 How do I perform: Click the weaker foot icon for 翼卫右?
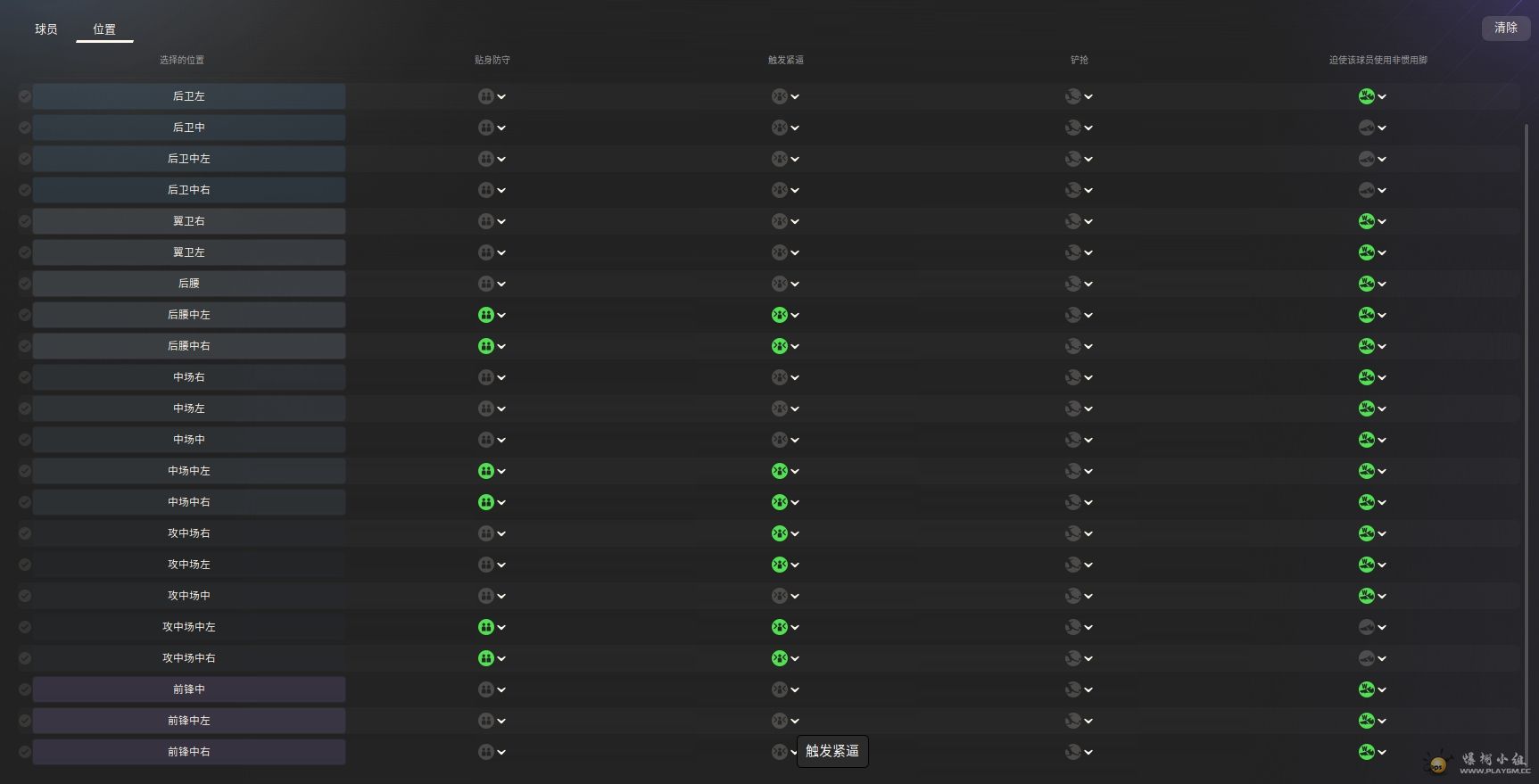pyautogui.click(x=1366, y=221)
